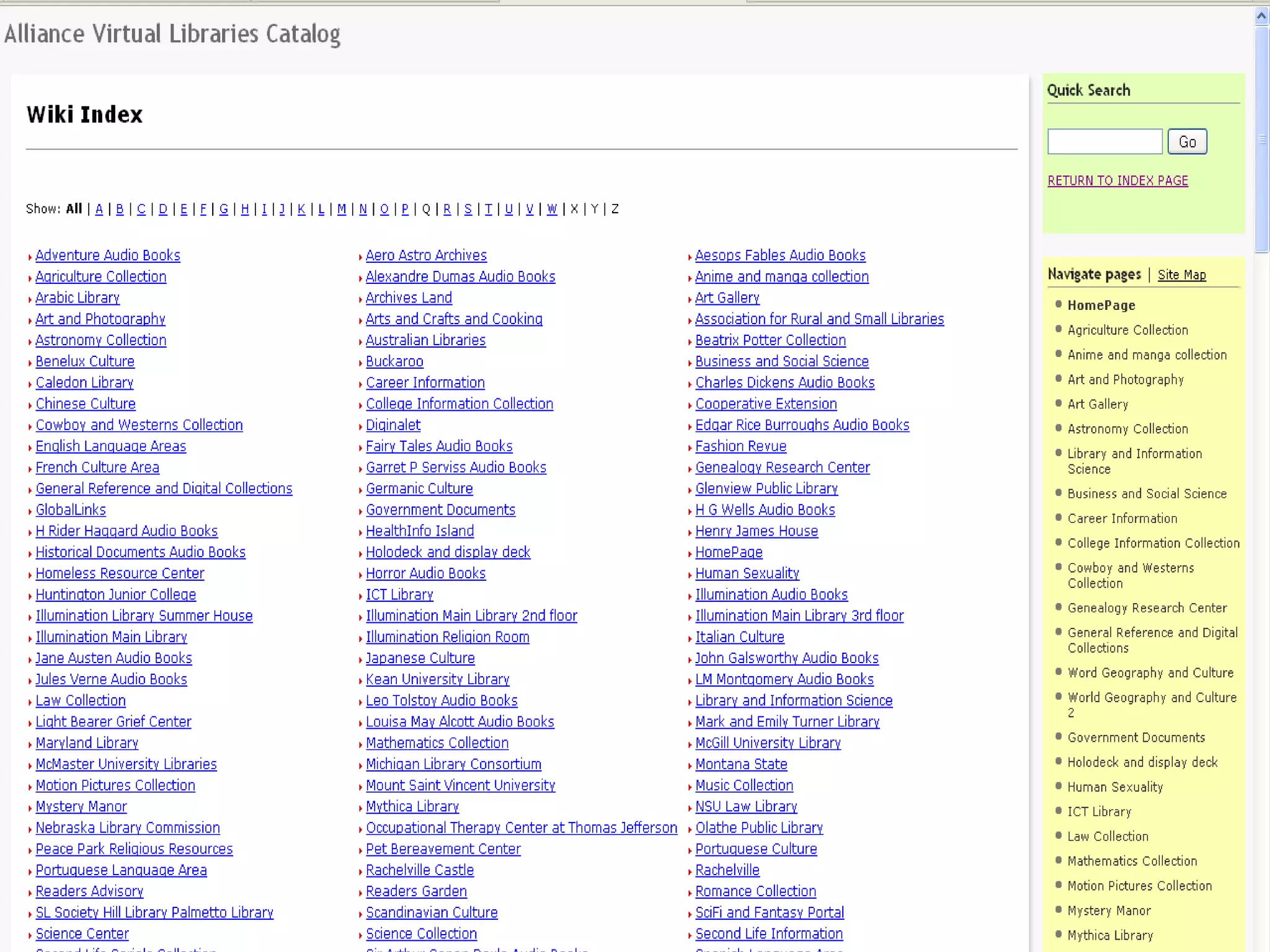Click the Go search button
This screenshot has width=1270, height=952.
click(x=1187, y=142)
